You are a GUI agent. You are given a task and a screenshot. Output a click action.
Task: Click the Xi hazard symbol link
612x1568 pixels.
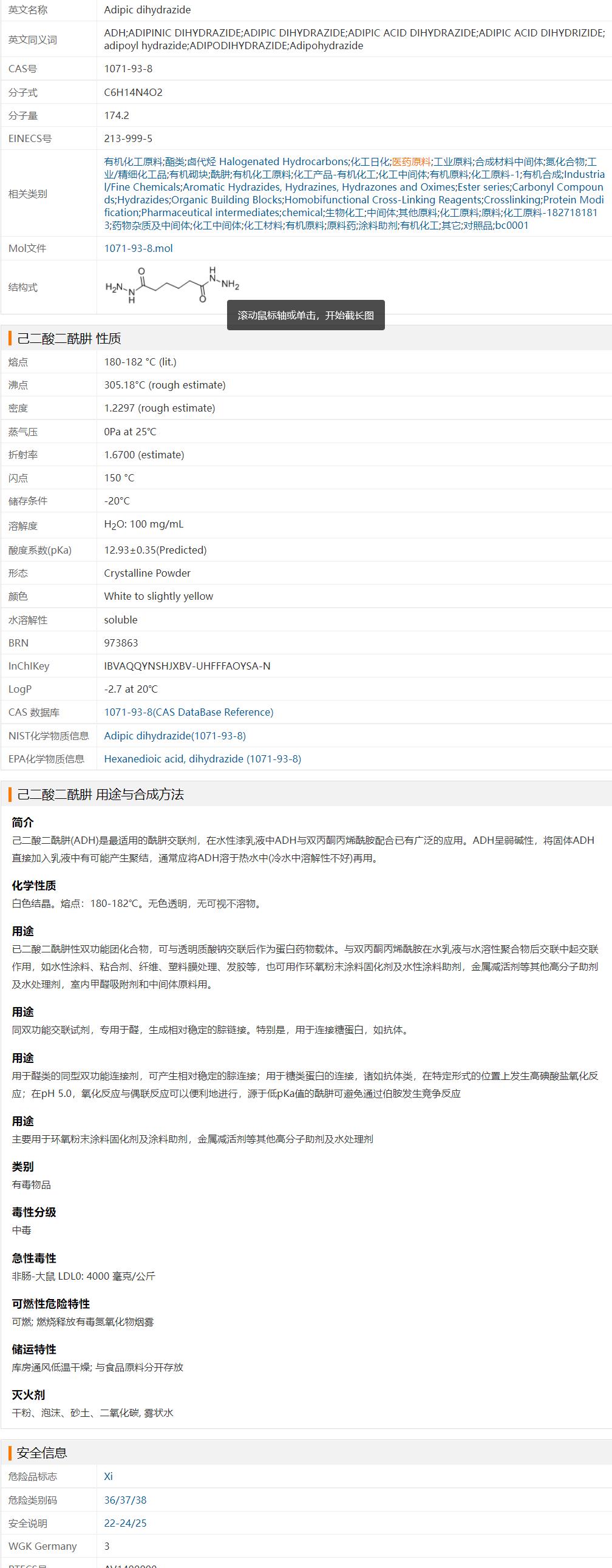(x=109, y=1476)
